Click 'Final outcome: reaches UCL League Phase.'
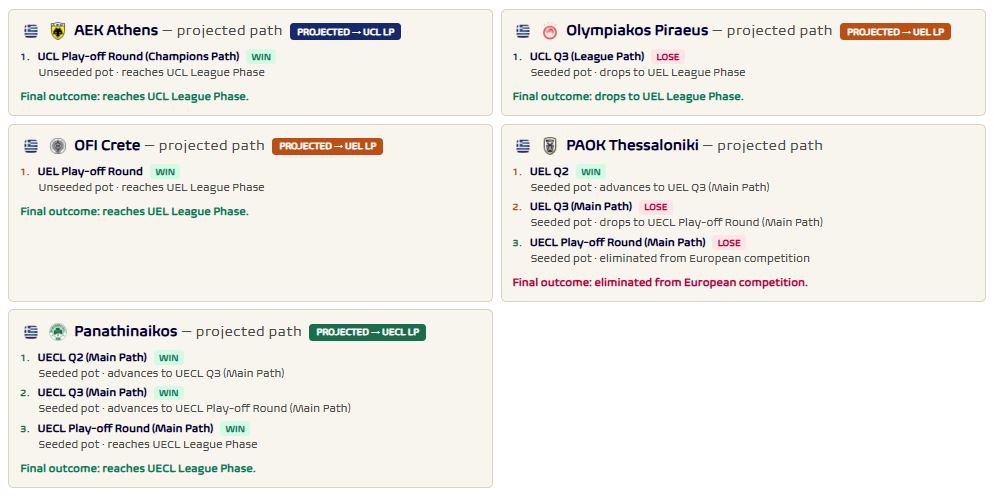The image size is (994, 499). click(x=134, y=96)
